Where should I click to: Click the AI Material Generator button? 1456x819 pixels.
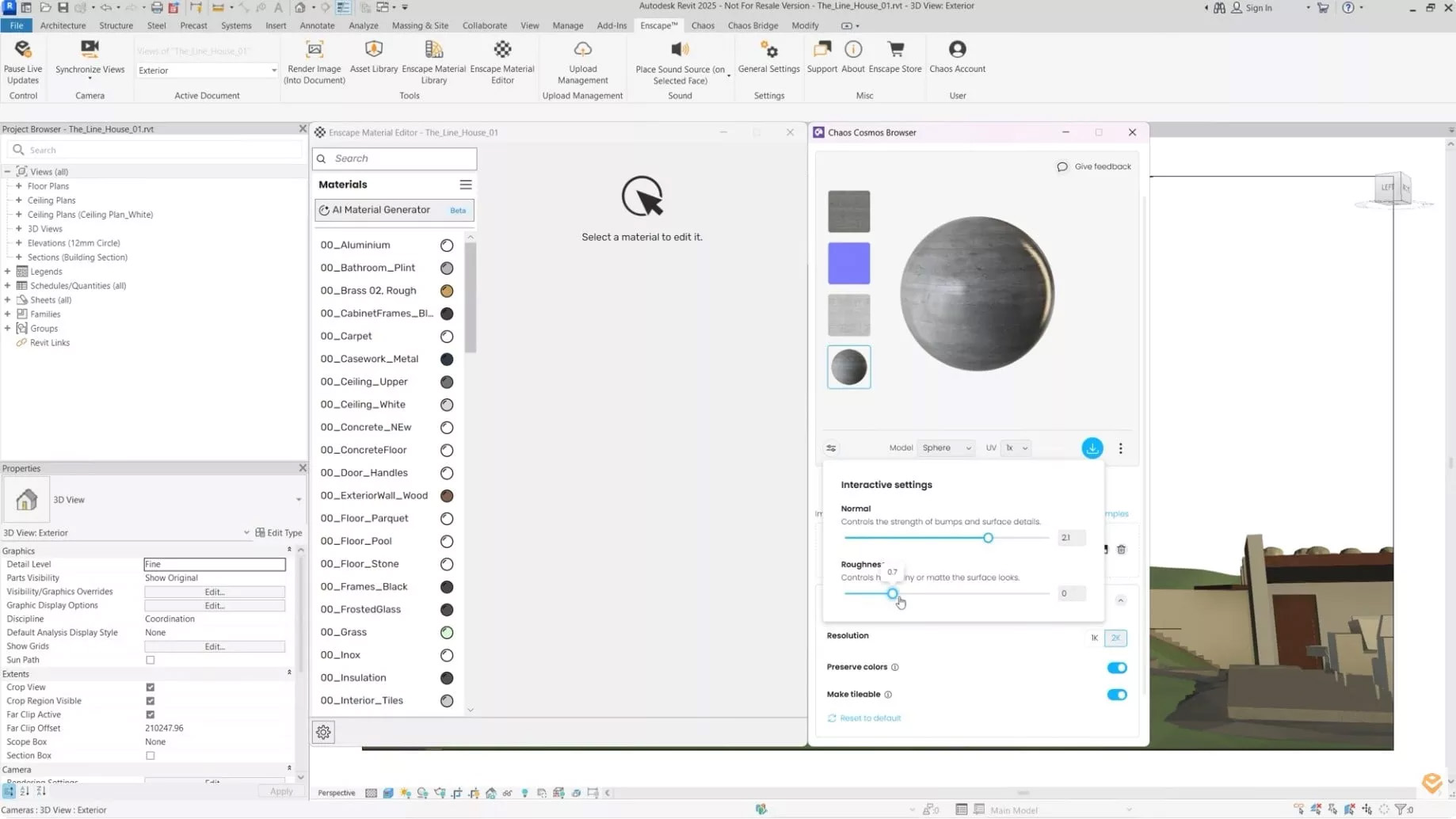pos(394,210)
